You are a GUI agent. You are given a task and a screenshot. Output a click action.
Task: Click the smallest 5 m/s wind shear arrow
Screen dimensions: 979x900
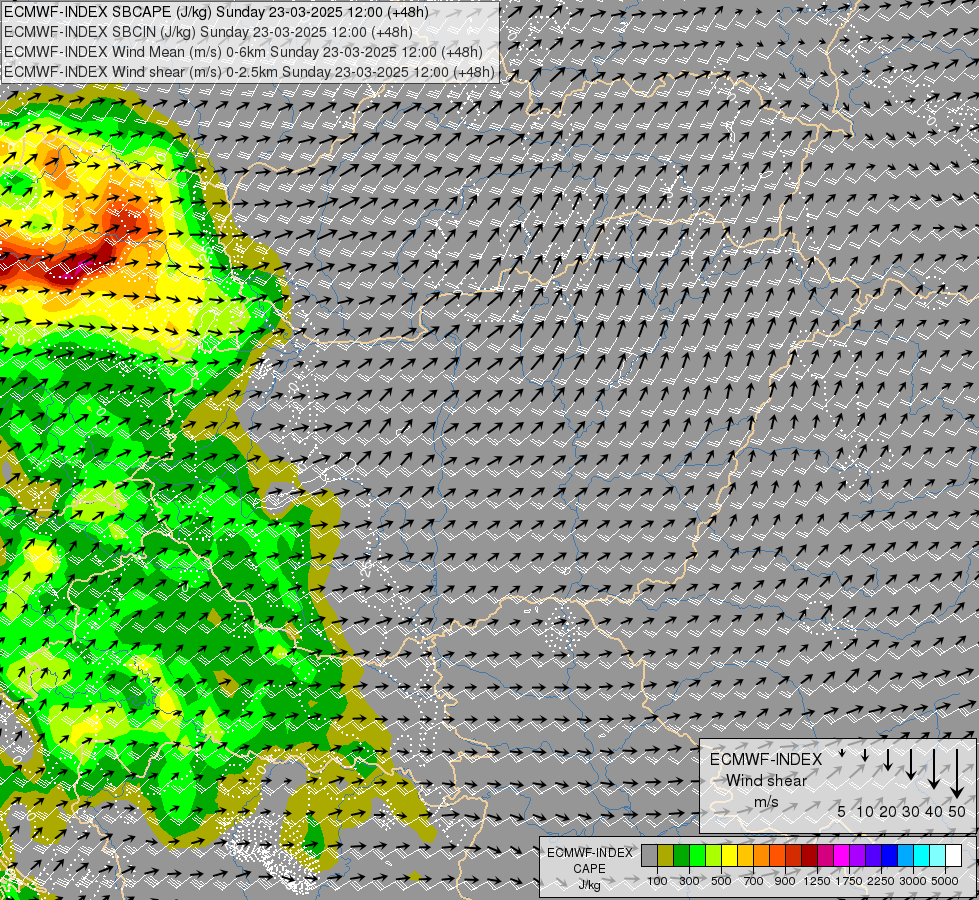pyautogui.click(x=842, y=753)
